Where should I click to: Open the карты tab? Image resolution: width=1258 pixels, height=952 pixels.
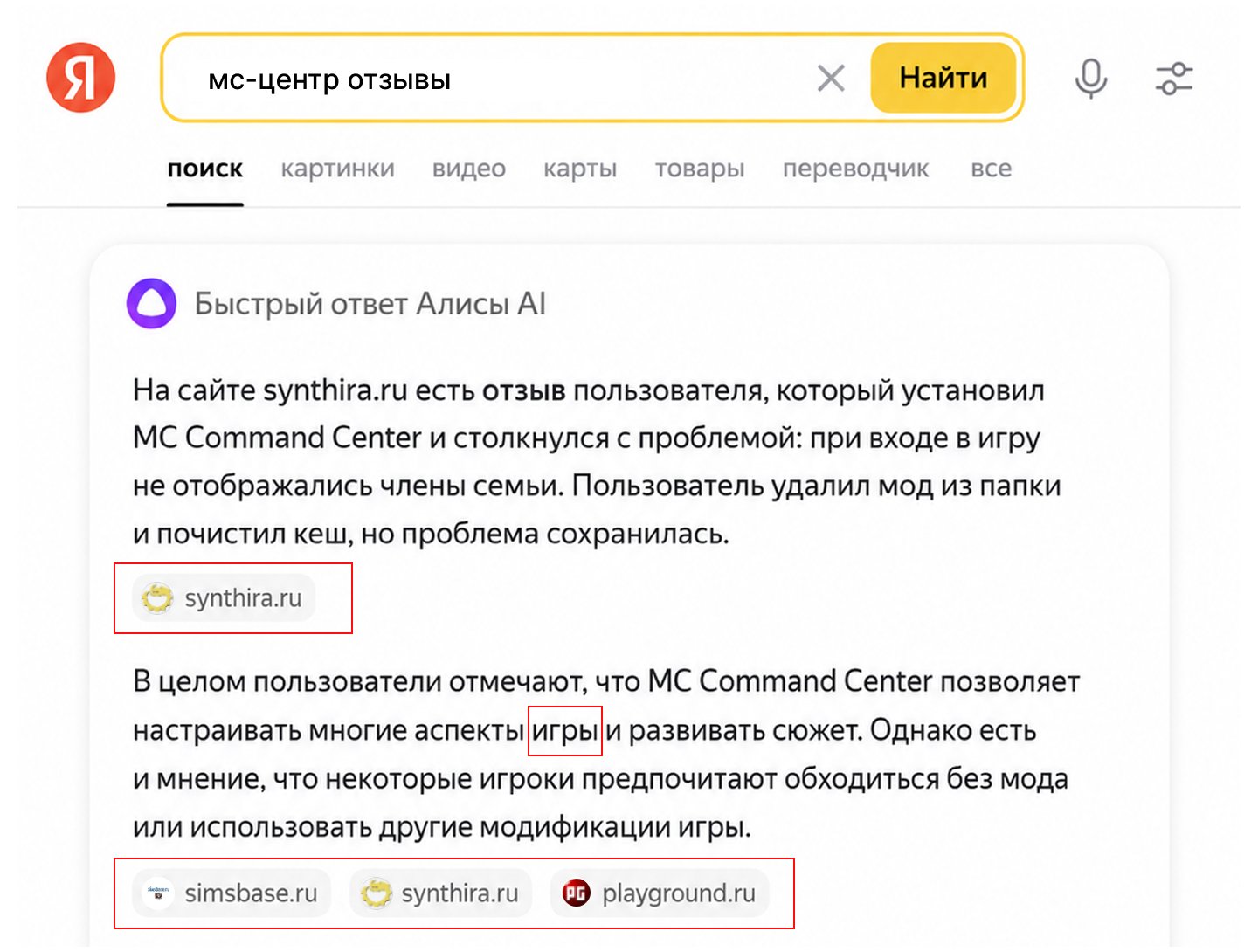580,169
